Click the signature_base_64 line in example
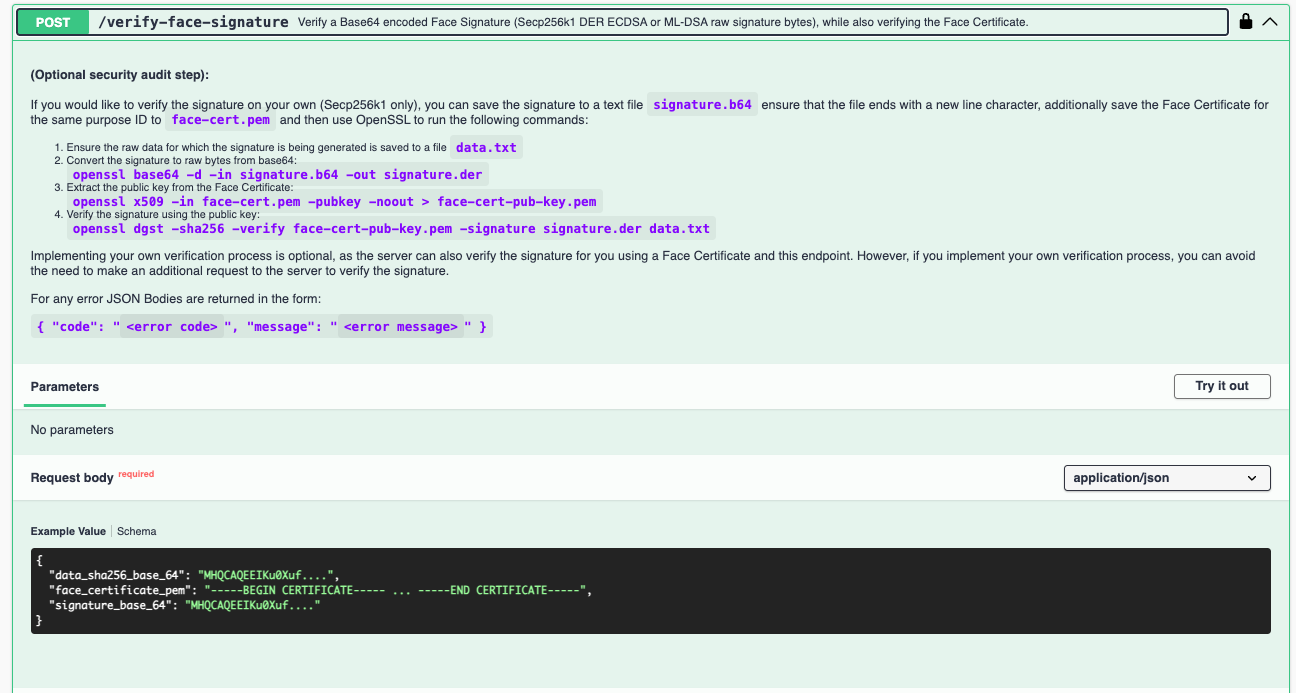Viewport: 1296px width, 693px height. (x=184, y=605)
